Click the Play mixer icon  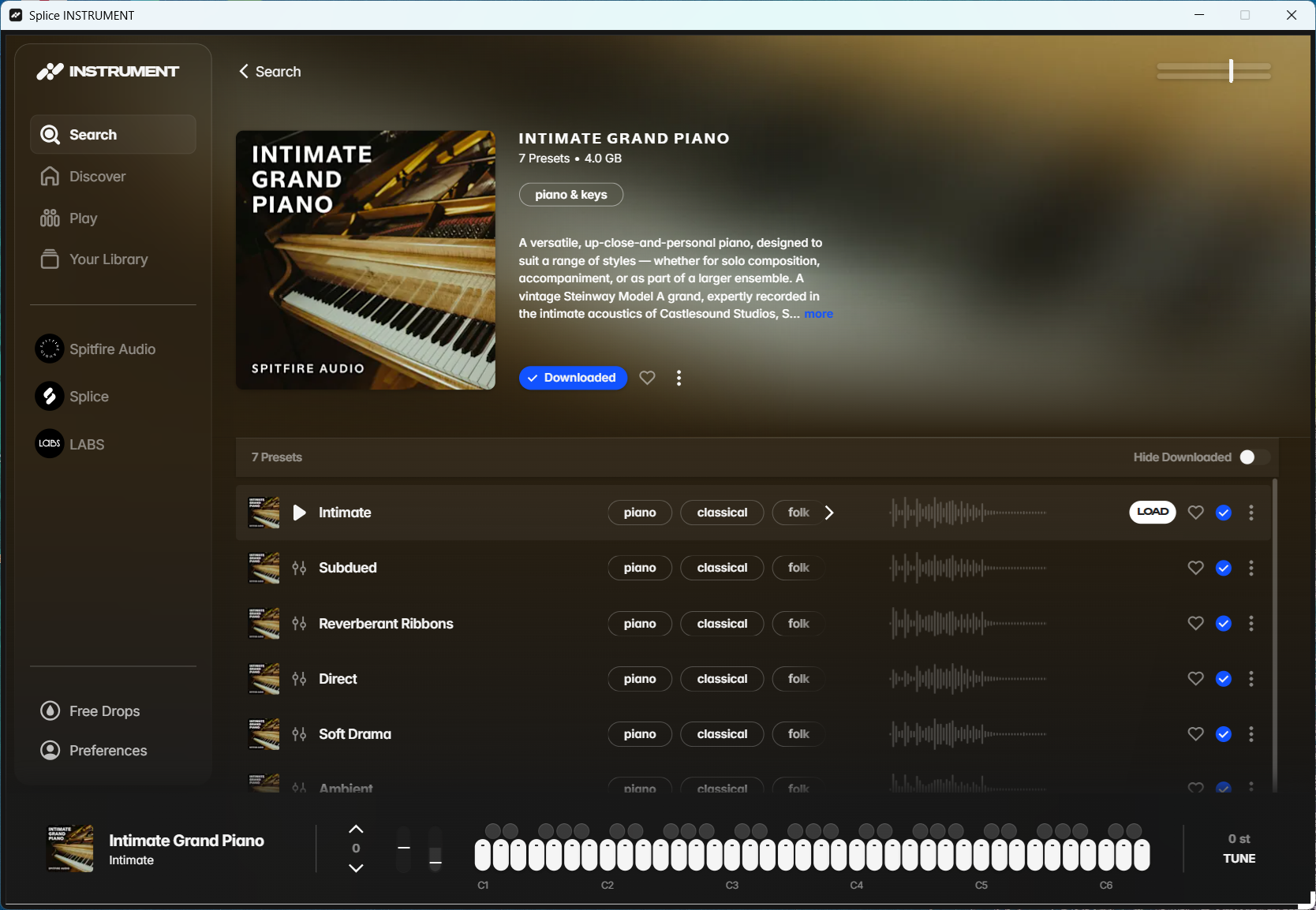[x=50, y=218]
